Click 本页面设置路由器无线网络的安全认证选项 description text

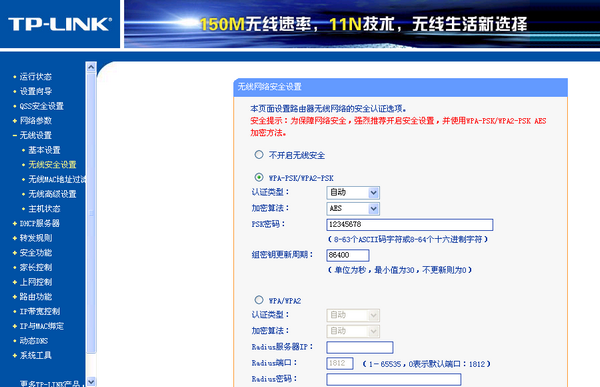click(x=328, y=109)
